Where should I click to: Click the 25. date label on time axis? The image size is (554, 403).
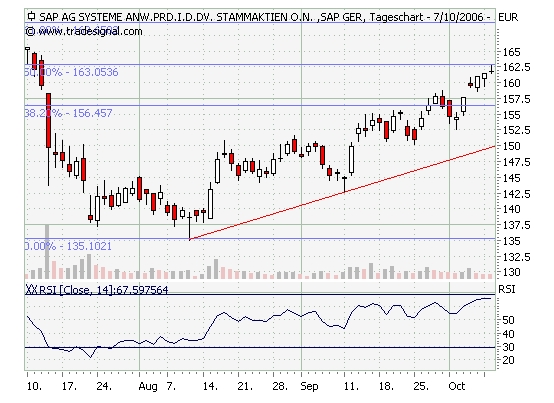[421, 386]
